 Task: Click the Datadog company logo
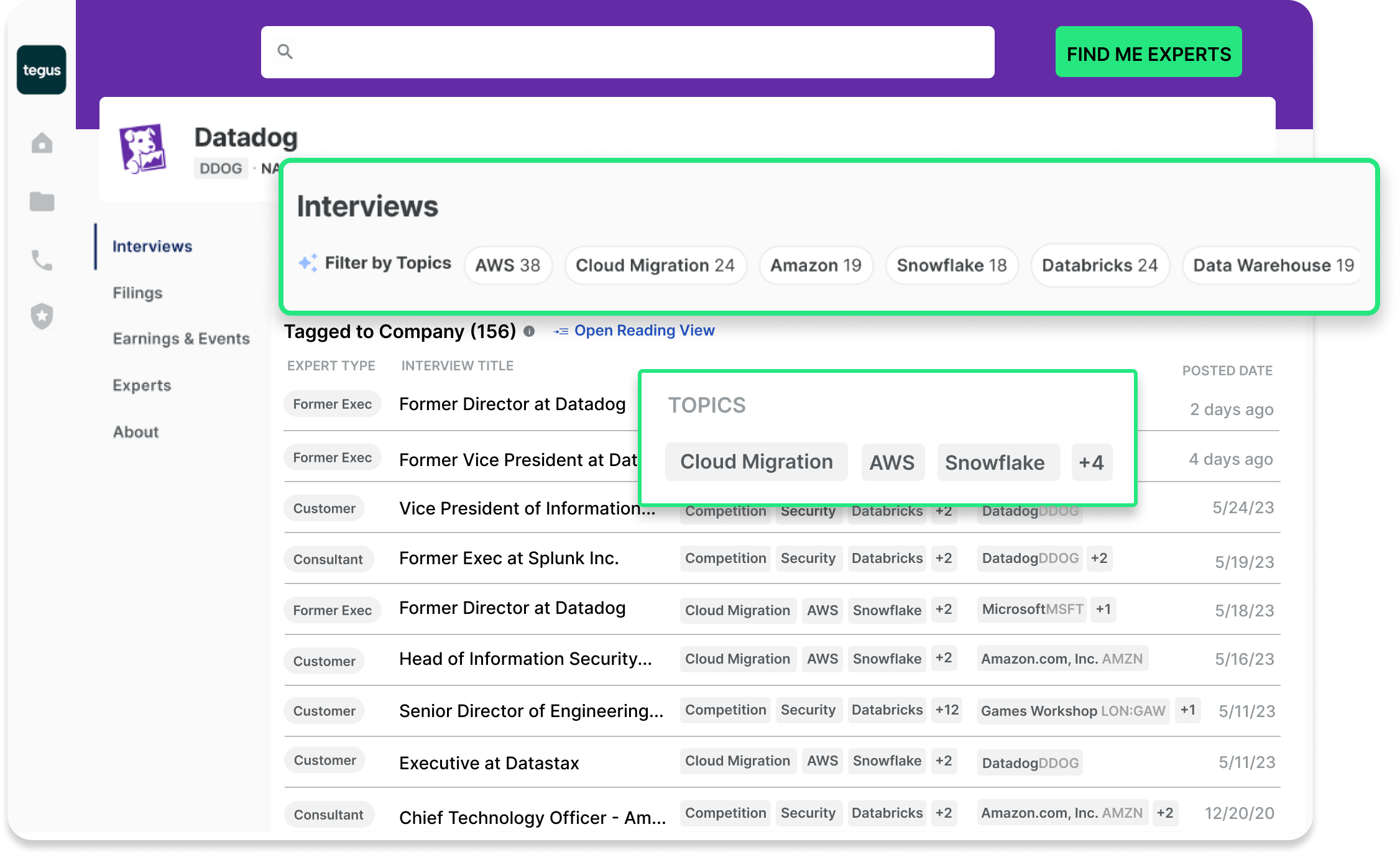click(143, 148)
